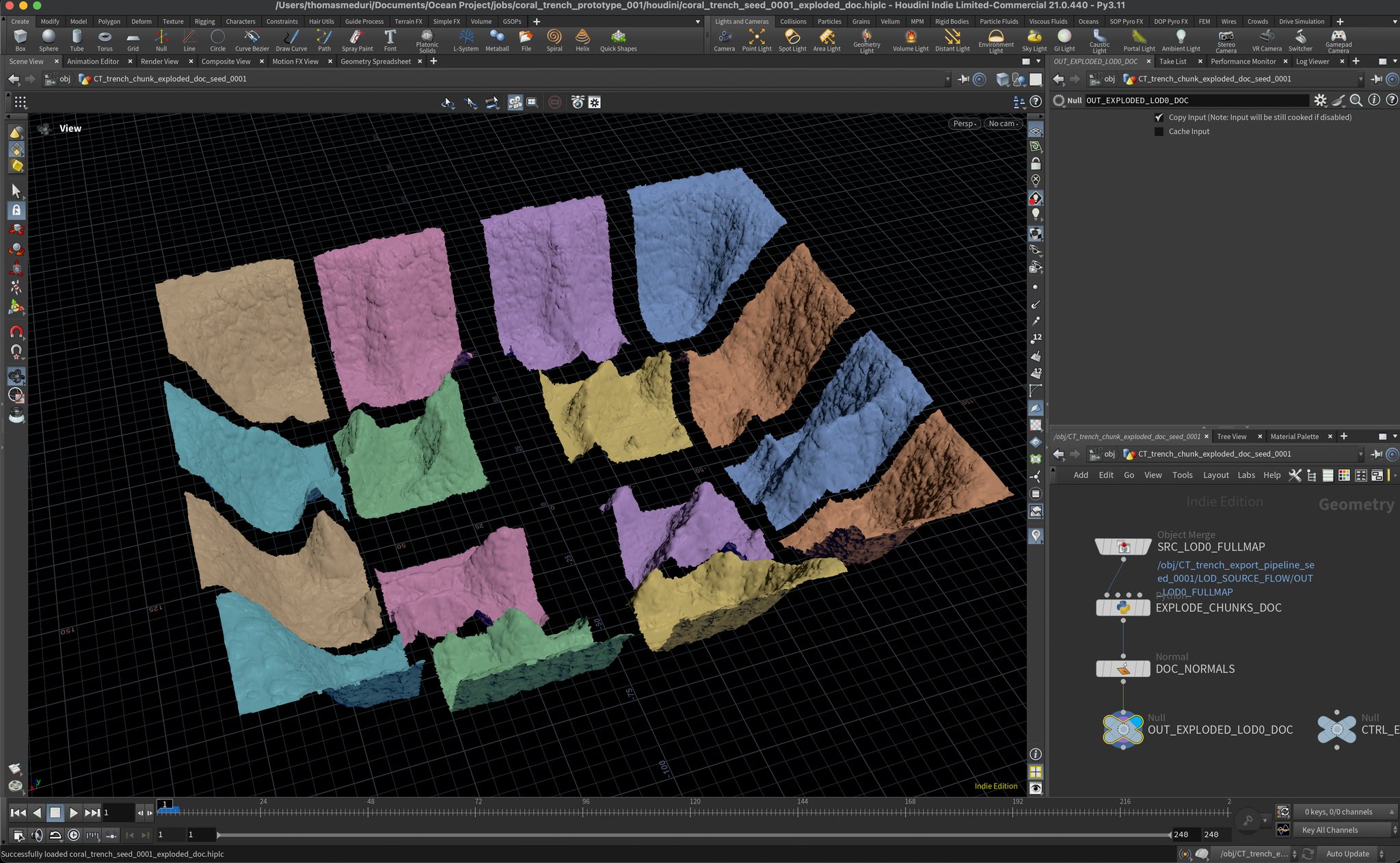
Task: Open parameter gear settings menu
Action: click(x=1320, y=101)
